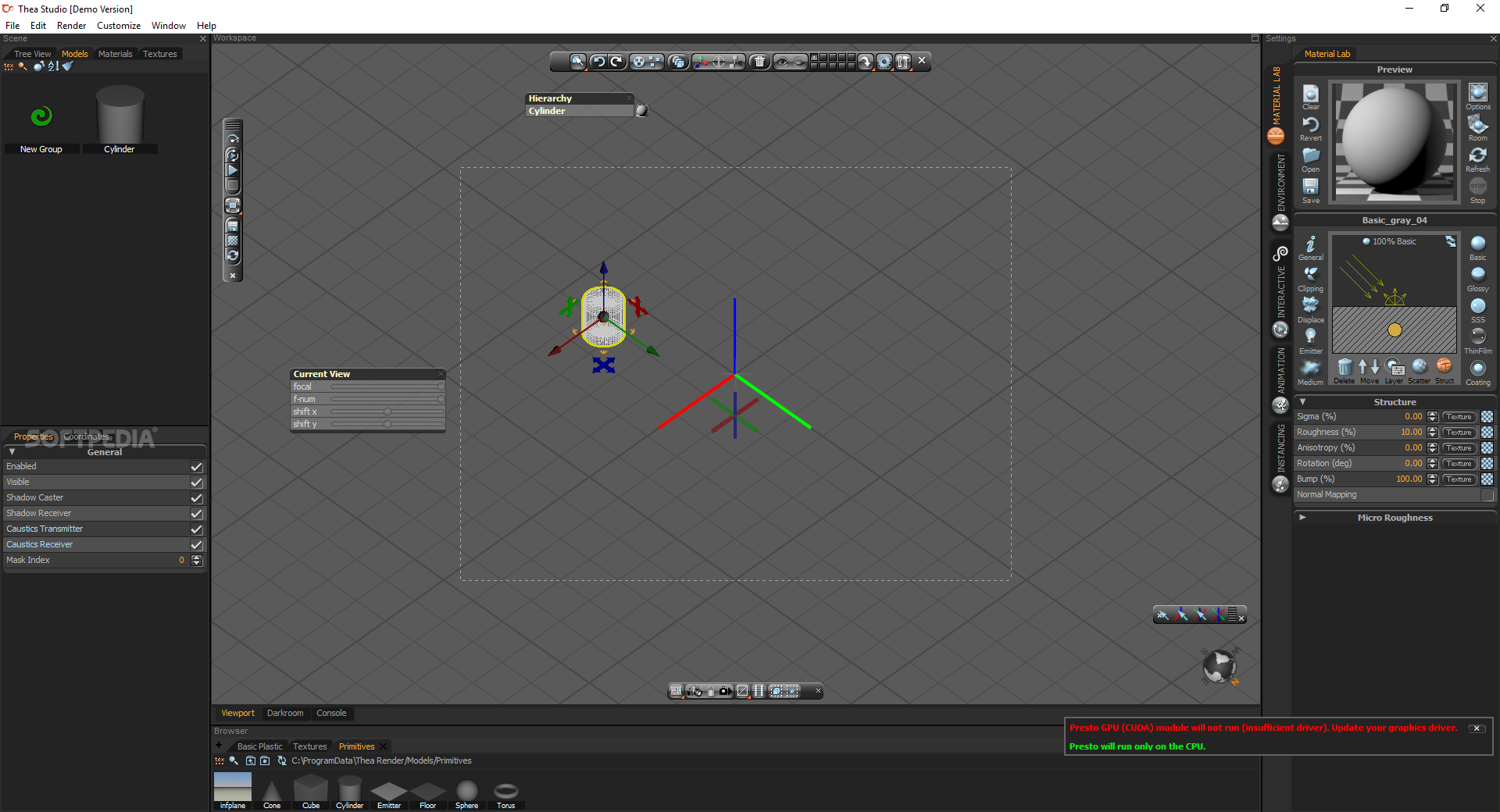Open the Coating component
Screen dimensions: 1500x812
click(1478, 372)
